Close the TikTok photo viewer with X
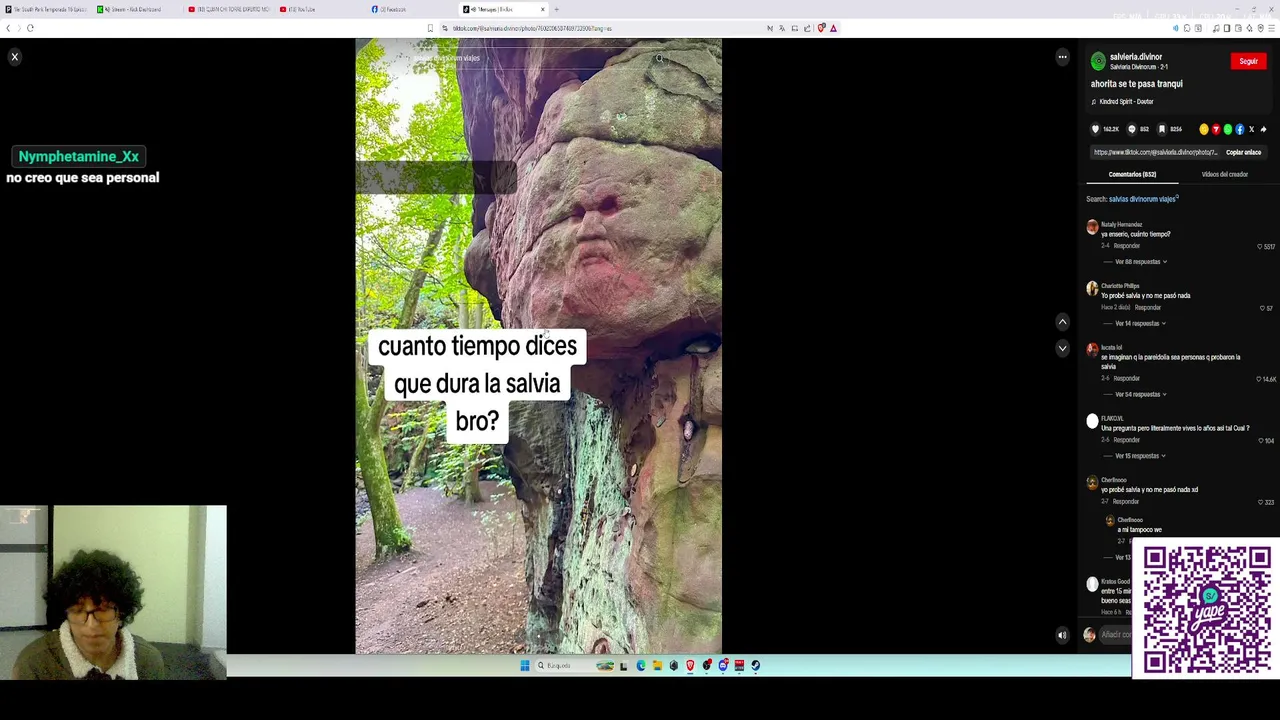The width and height of the screenshot is (1280, 720). [15, 57]
